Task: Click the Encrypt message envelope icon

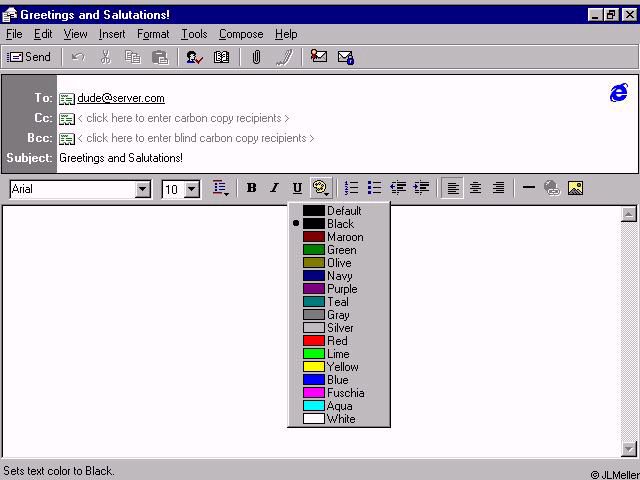Action: [x=346, y=57]
